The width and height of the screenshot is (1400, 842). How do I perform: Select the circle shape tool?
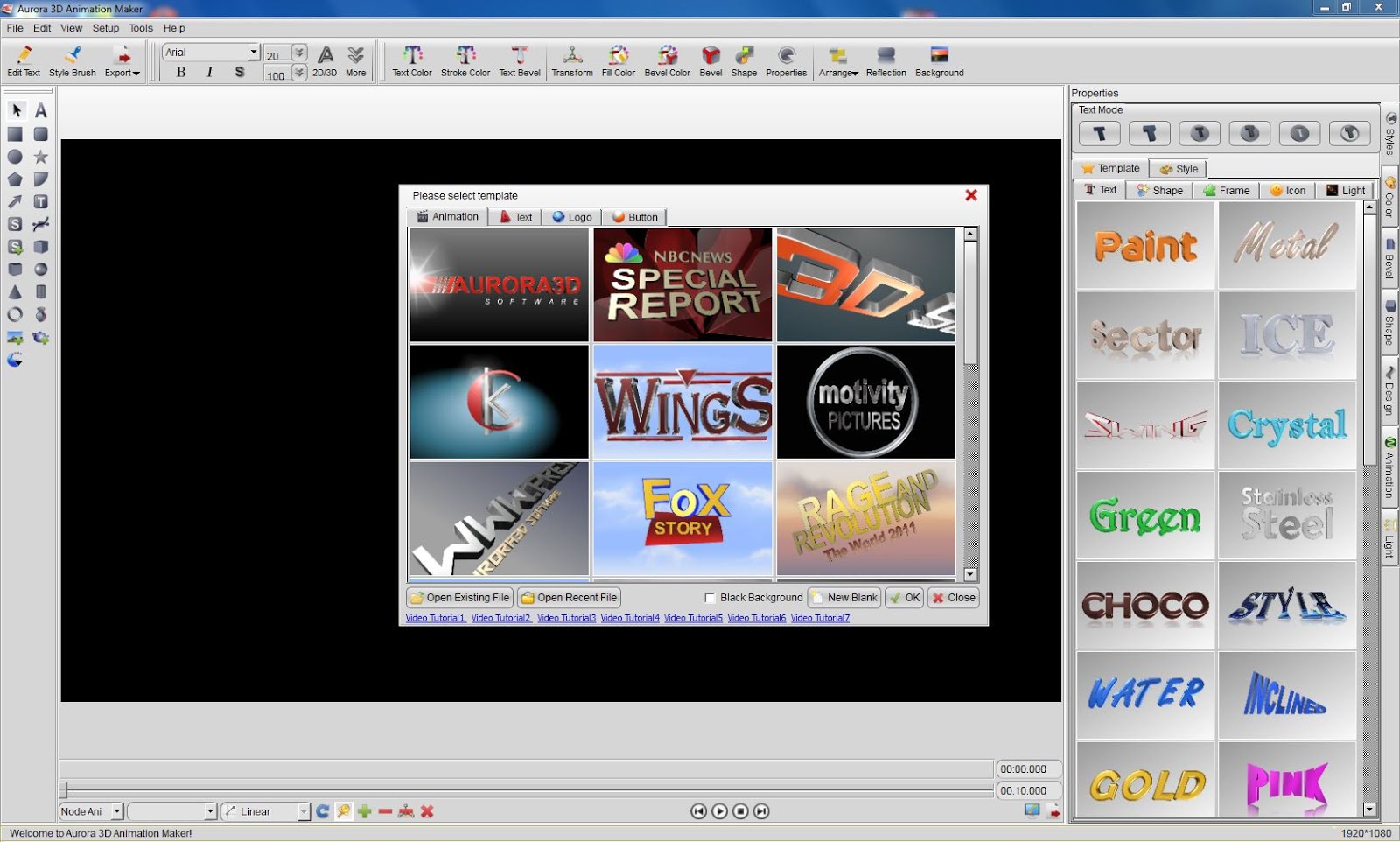coord(16,157)
